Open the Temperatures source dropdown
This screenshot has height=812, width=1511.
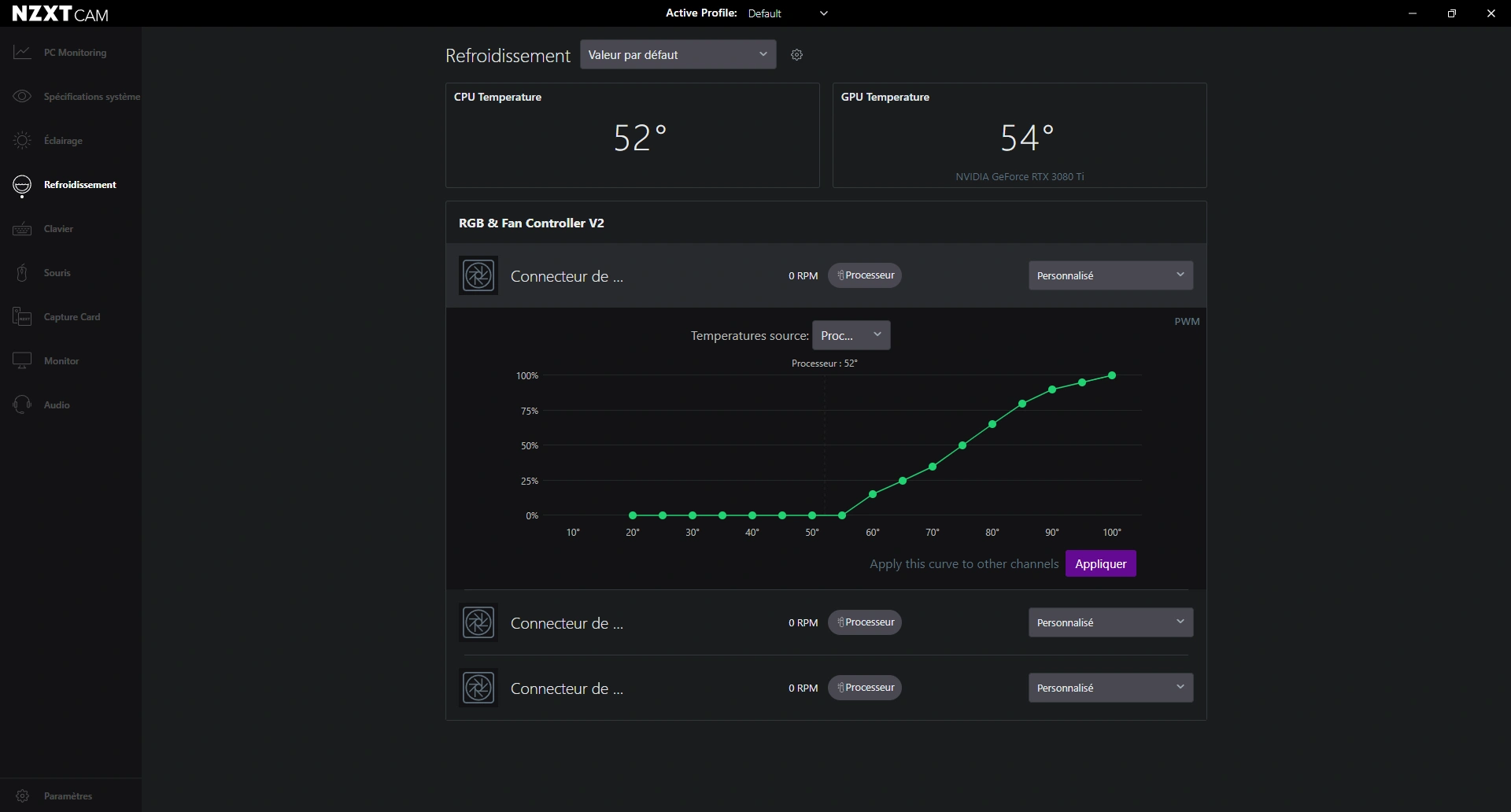coord(851,335)
